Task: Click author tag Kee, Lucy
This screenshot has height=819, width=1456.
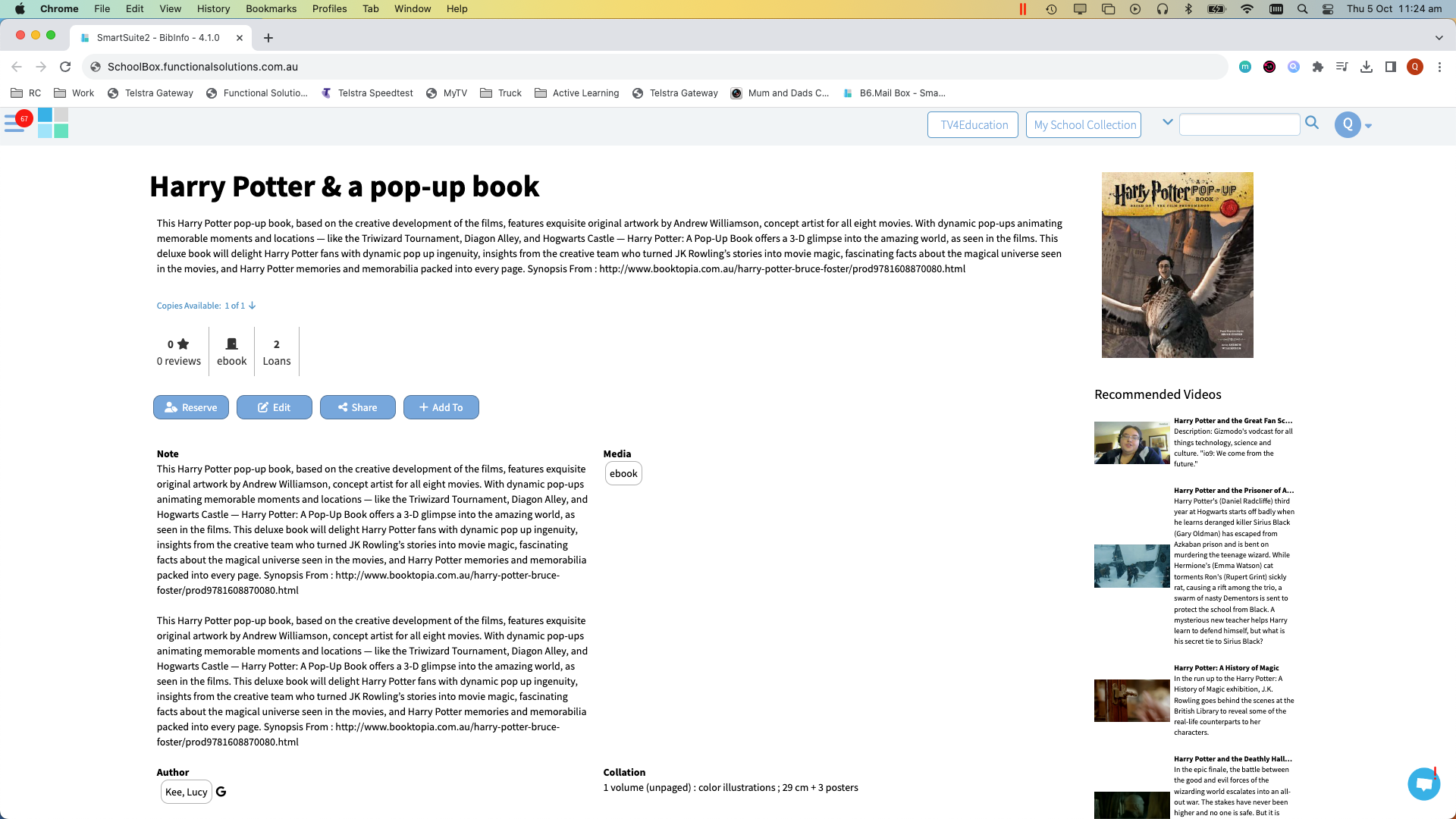Action: tap(187, 792)
